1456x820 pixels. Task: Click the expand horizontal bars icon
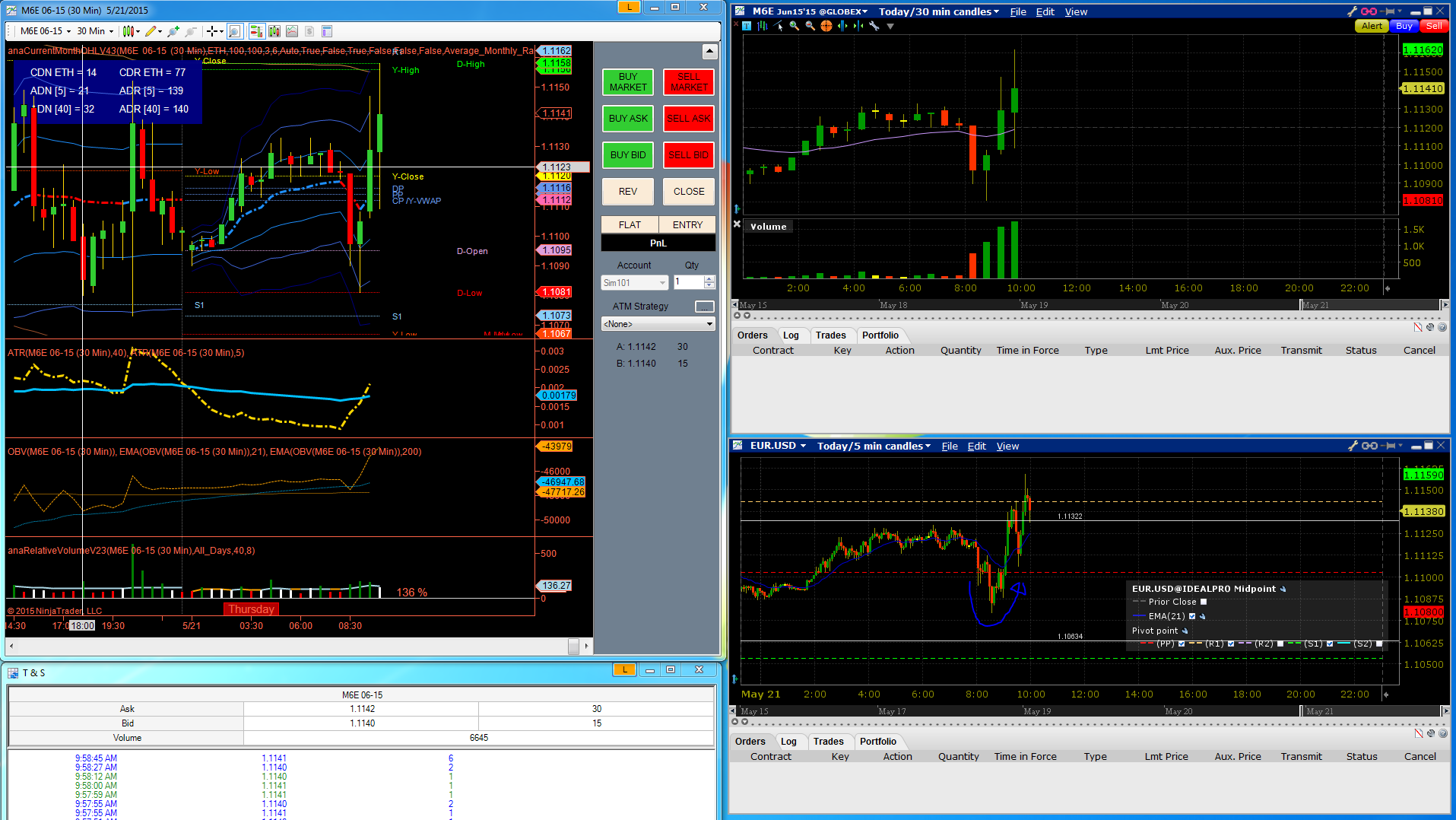pos(842,26)
